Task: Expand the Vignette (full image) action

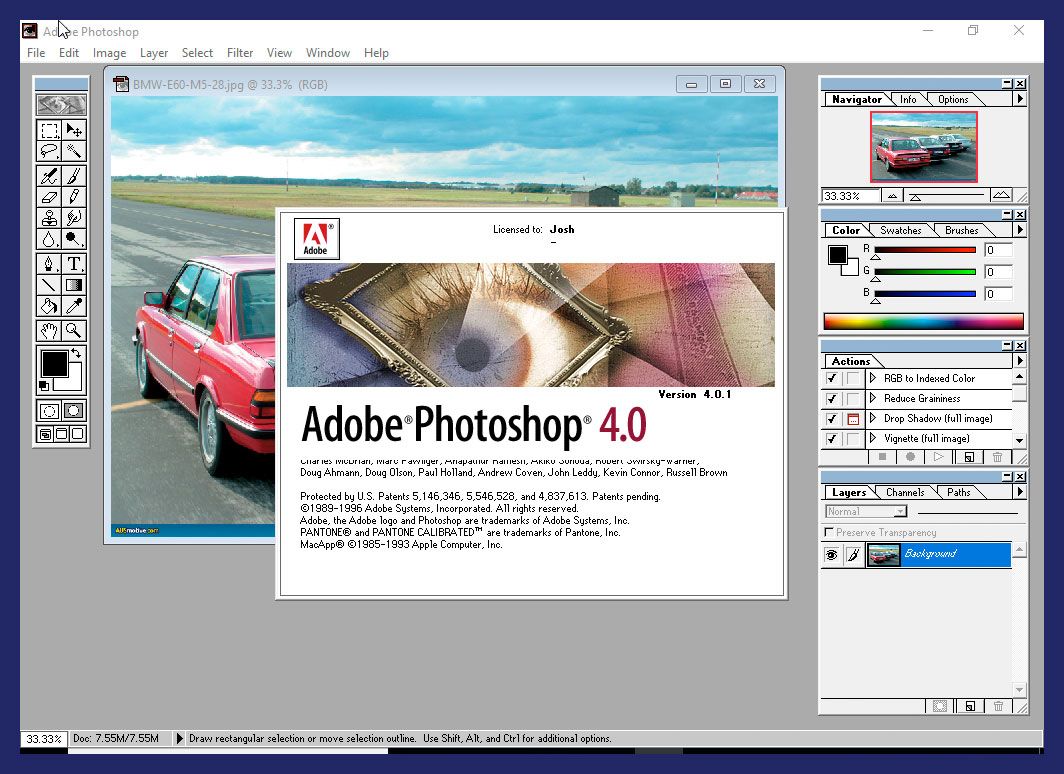Action: click(x=873, y=438)
